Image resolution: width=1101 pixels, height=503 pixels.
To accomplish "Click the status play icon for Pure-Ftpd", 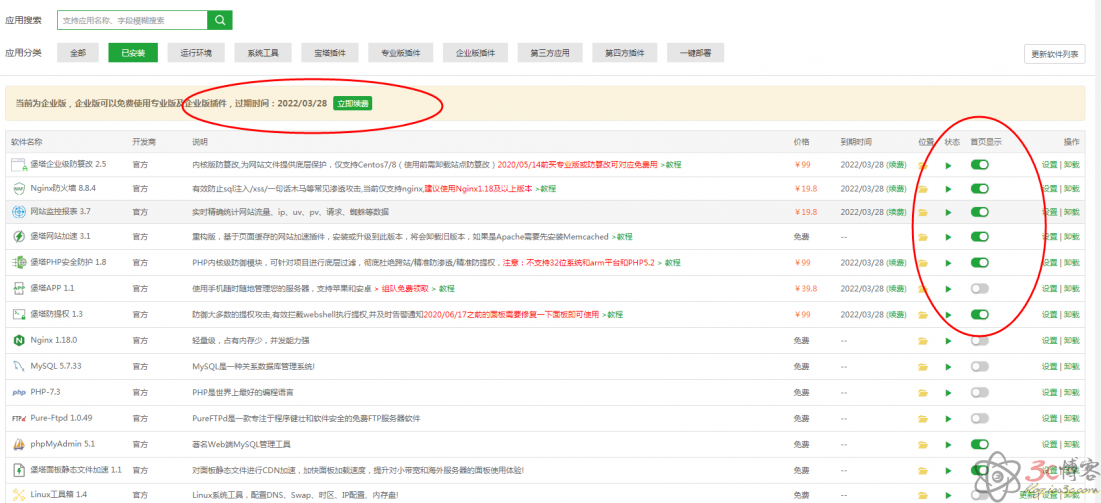I will pyautogui.click(x=949, y=419).
